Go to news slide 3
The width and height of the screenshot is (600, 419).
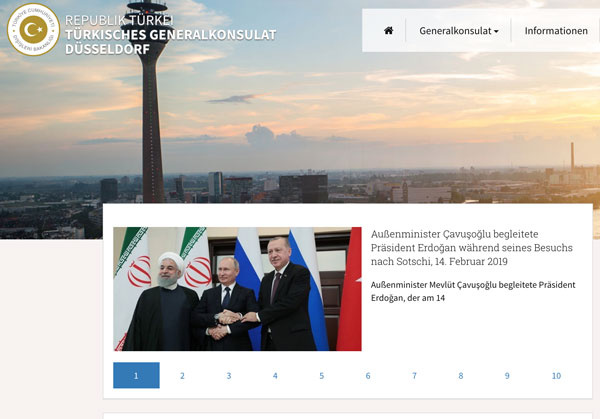click(x=229, y=375)
